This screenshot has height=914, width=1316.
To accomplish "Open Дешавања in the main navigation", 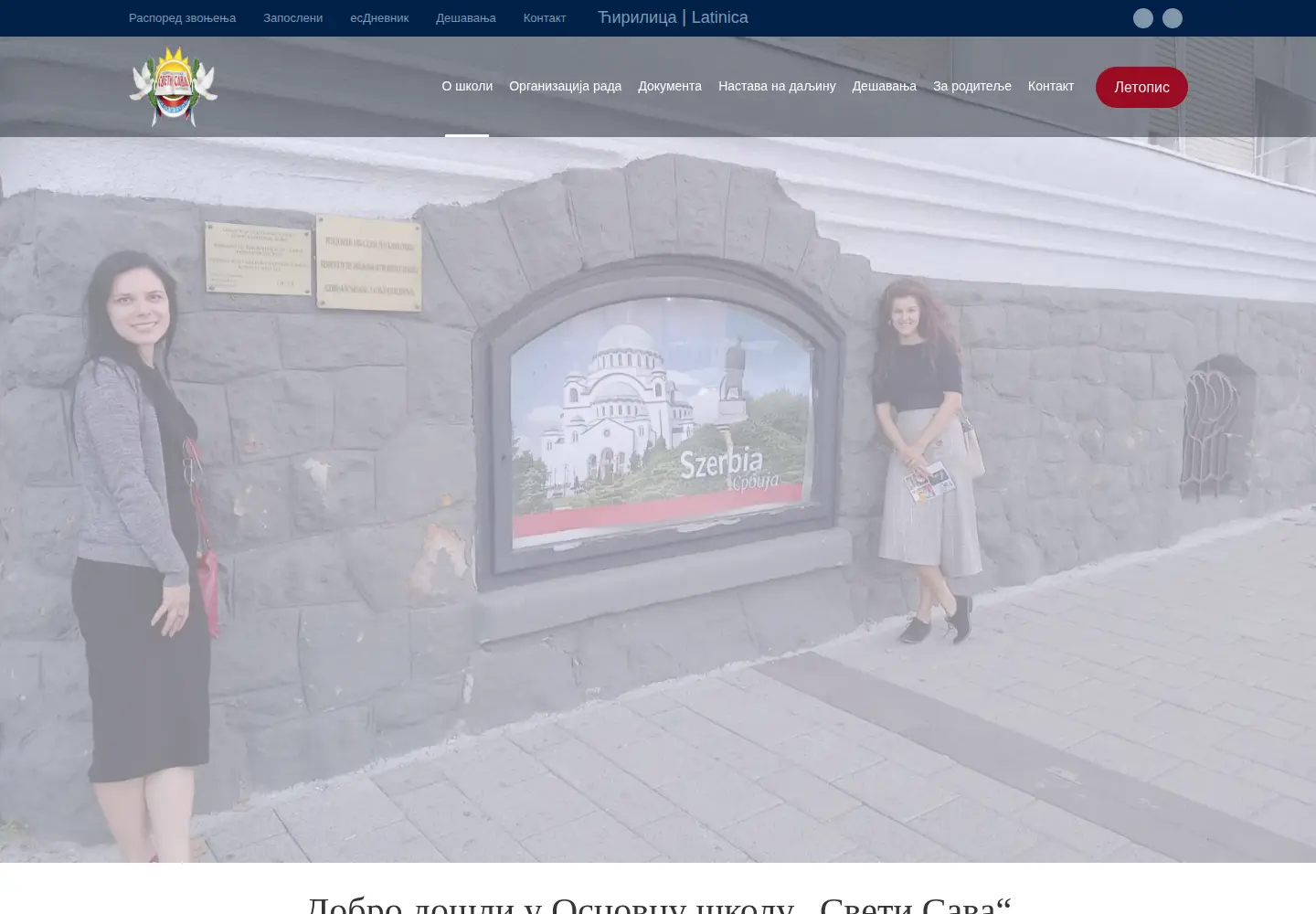I will (x=884, y=86).
